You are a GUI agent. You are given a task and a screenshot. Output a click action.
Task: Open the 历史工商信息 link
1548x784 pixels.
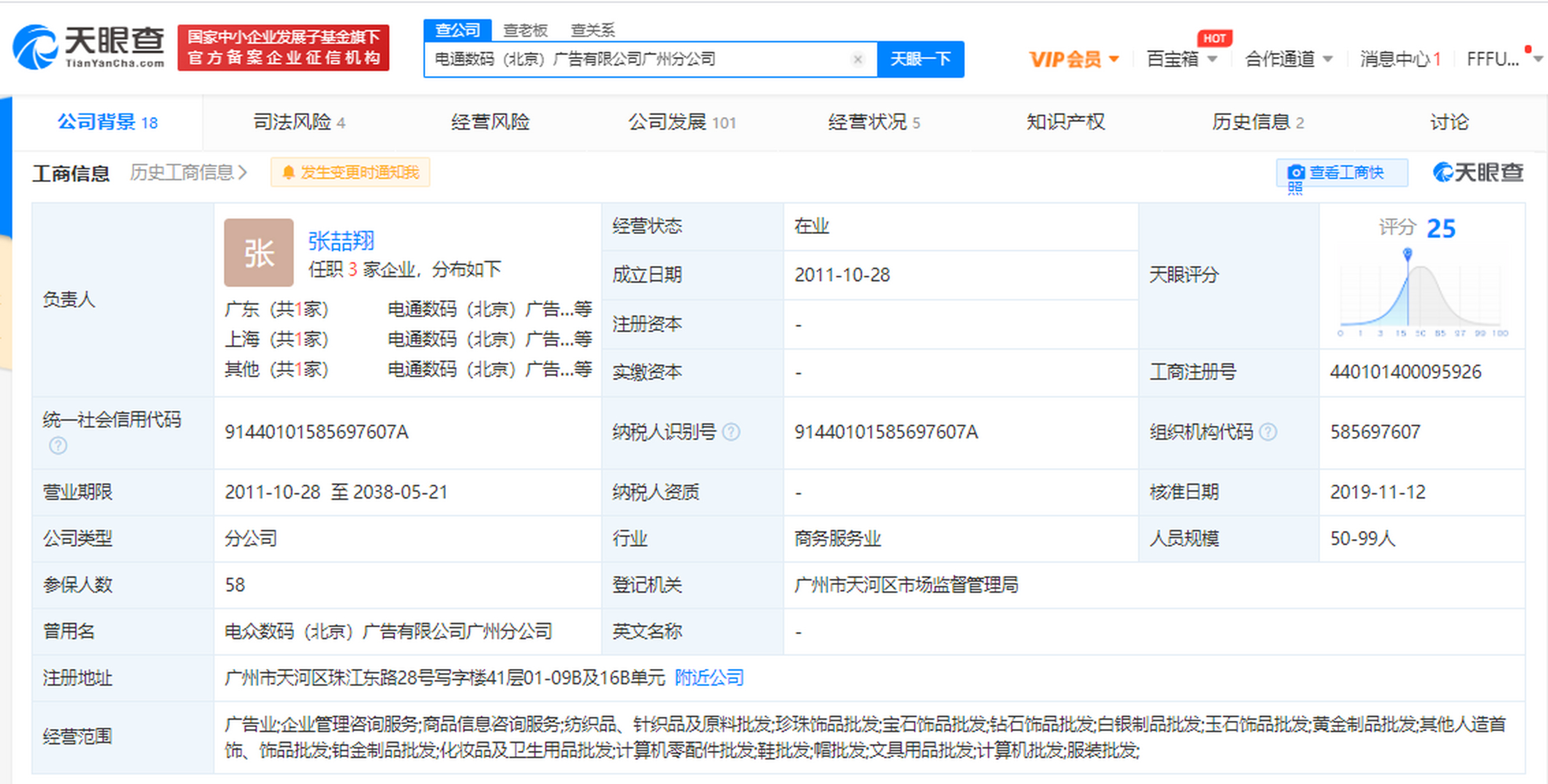click(x=189, y=173)
